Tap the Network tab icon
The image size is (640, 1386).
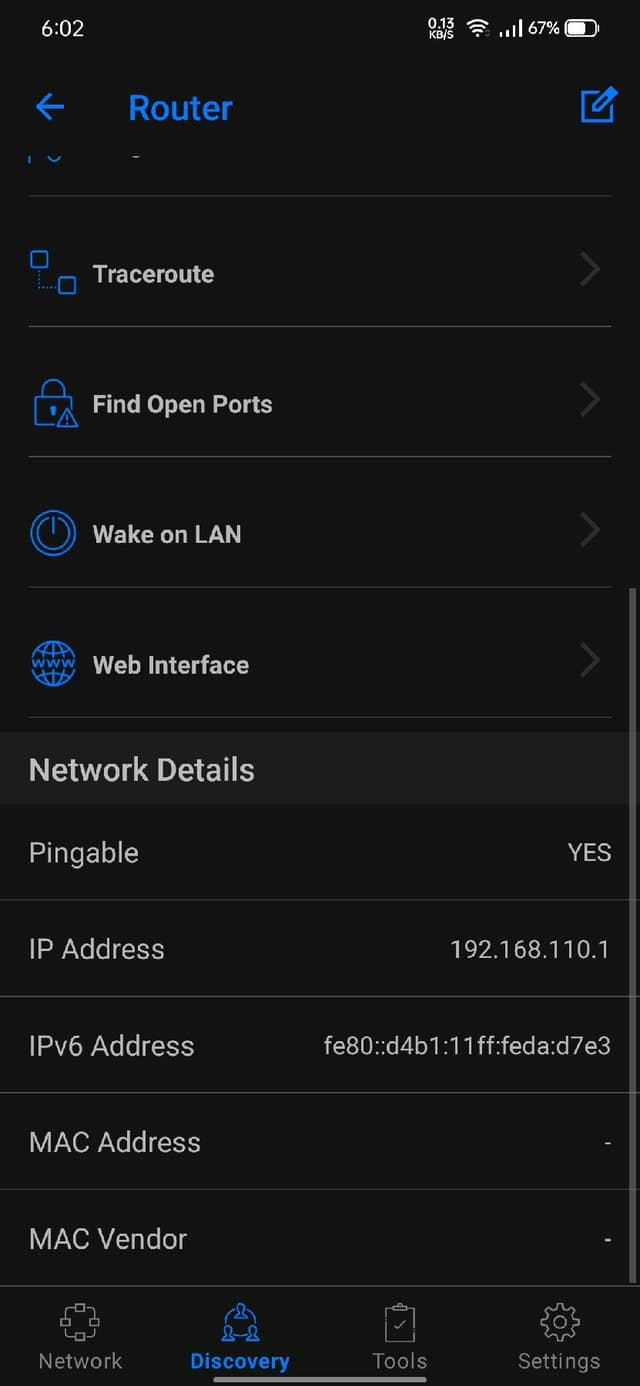click(80, 1323)
